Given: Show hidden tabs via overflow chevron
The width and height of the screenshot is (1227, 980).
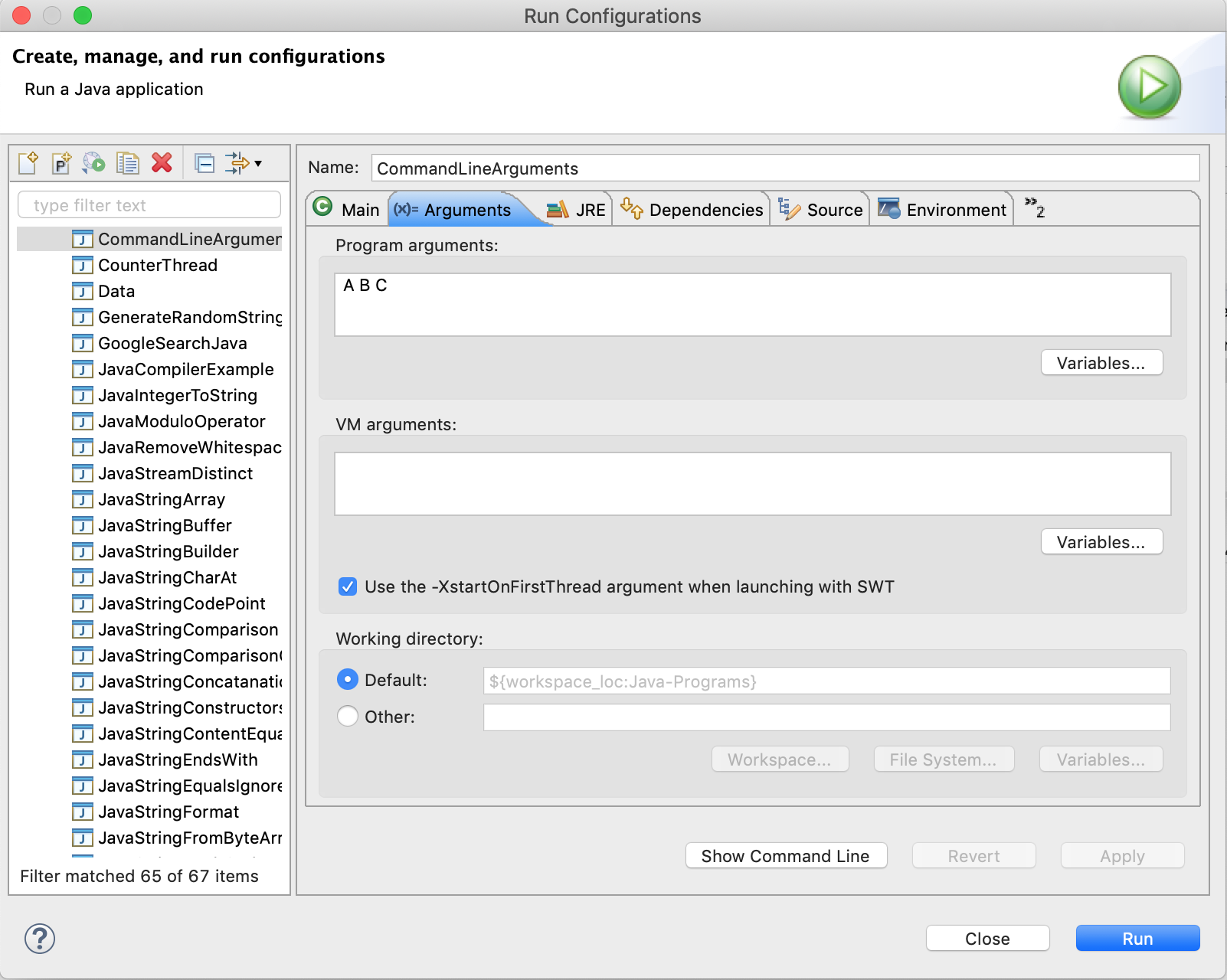Looking at the screenshot, I should coord(1035,207).
